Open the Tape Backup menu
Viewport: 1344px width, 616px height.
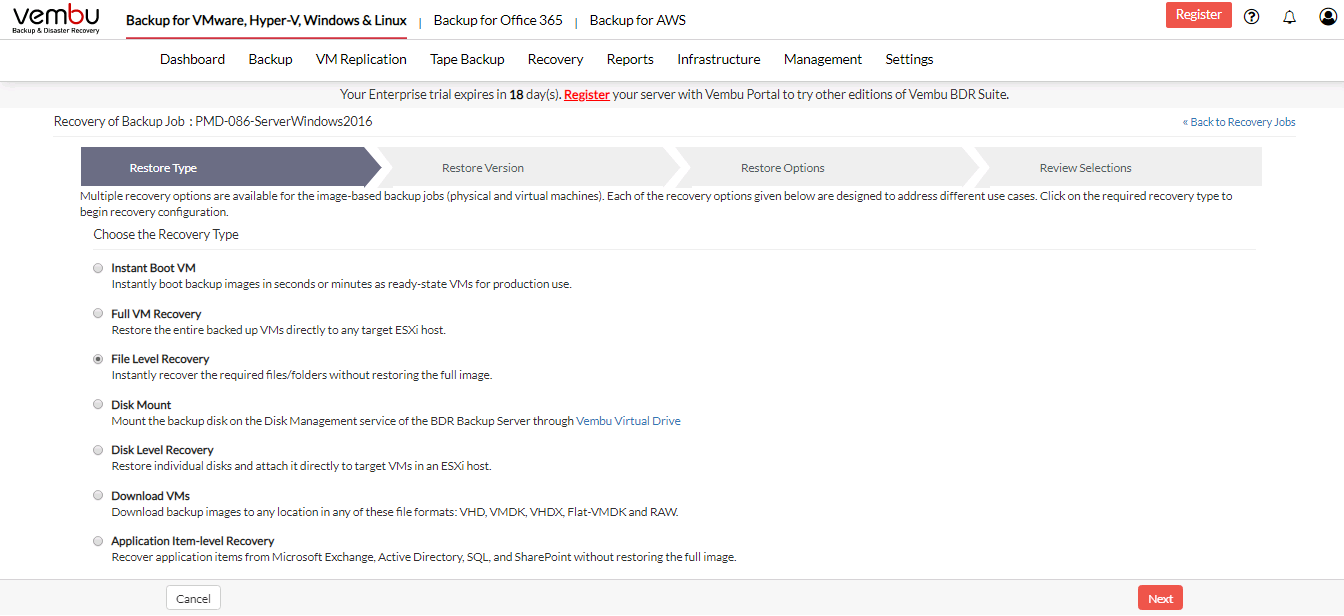pyautogui.click(x=467, y=59)
